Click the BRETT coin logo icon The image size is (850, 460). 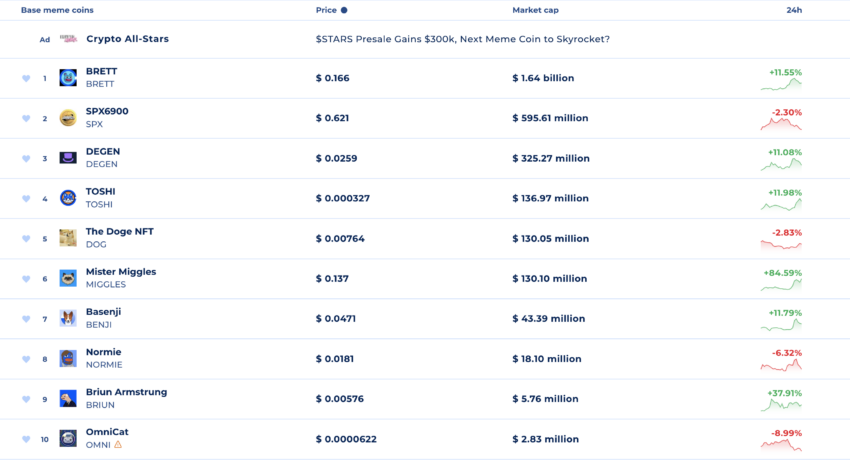click(x=68, y=78)
